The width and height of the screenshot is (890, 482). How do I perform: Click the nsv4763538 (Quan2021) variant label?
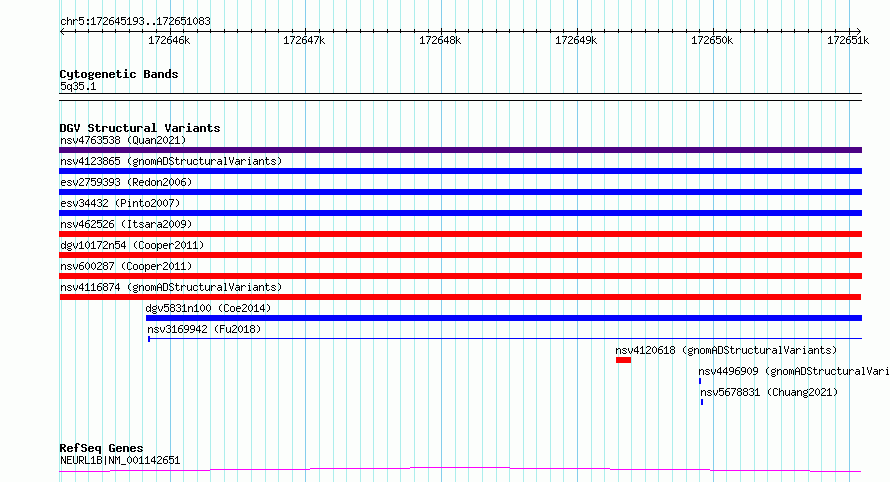[123, 140]
